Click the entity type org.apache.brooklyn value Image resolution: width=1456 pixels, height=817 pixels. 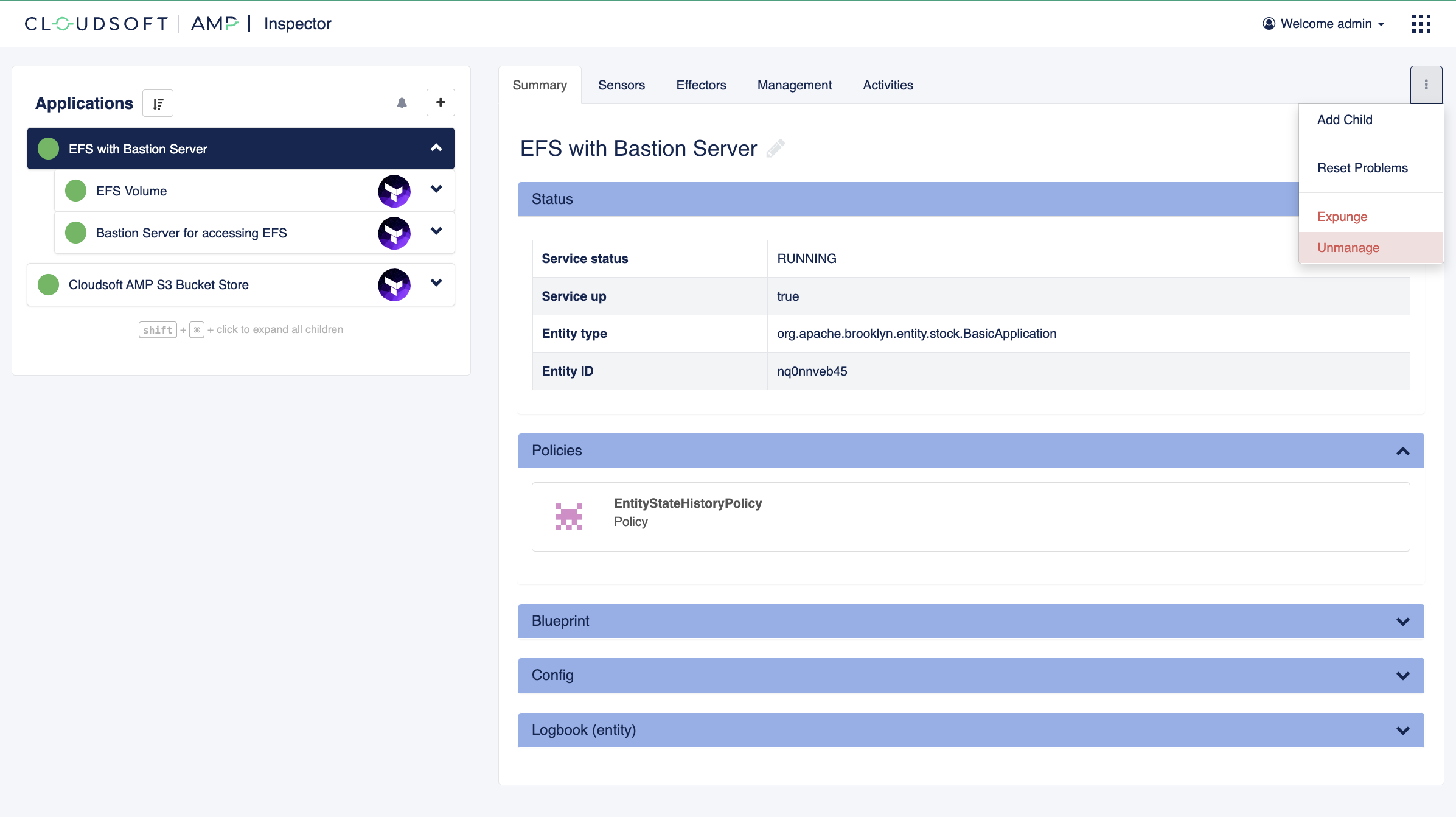916,334
